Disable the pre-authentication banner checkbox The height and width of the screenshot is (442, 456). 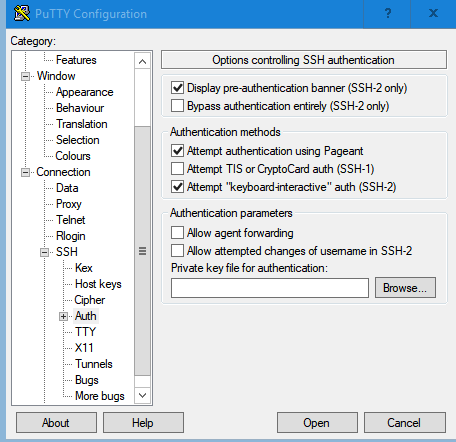pyautogui.click(x=177, y=88)
